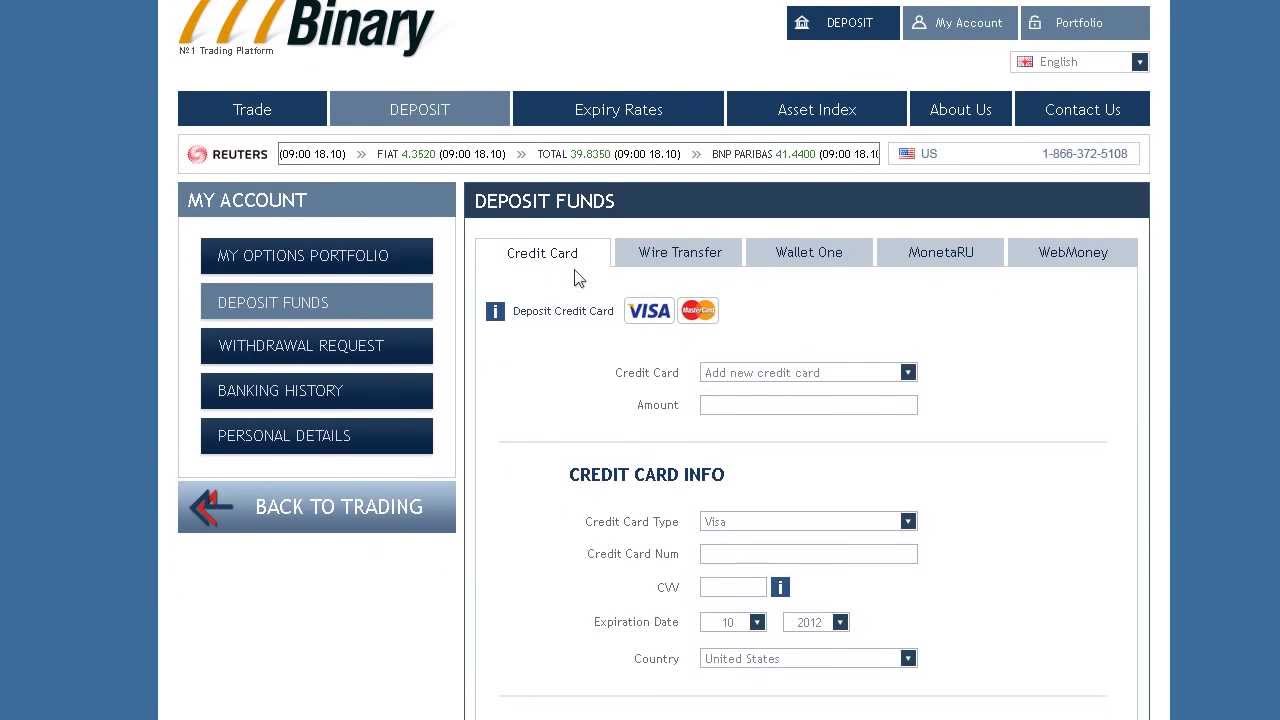Click the UK flag icon in language selector
Viewport: 1280px width, 720px height.
(1025, 62)
